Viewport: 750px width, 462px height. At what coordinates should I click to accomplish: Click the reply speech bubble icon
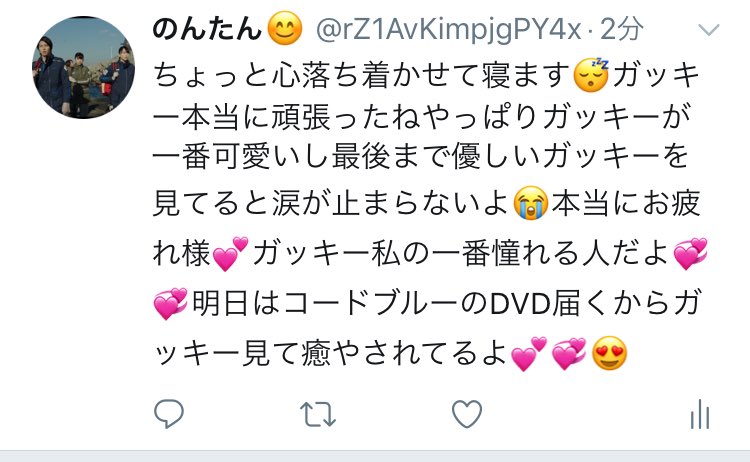pyautogui.click(x=169, y=414)
